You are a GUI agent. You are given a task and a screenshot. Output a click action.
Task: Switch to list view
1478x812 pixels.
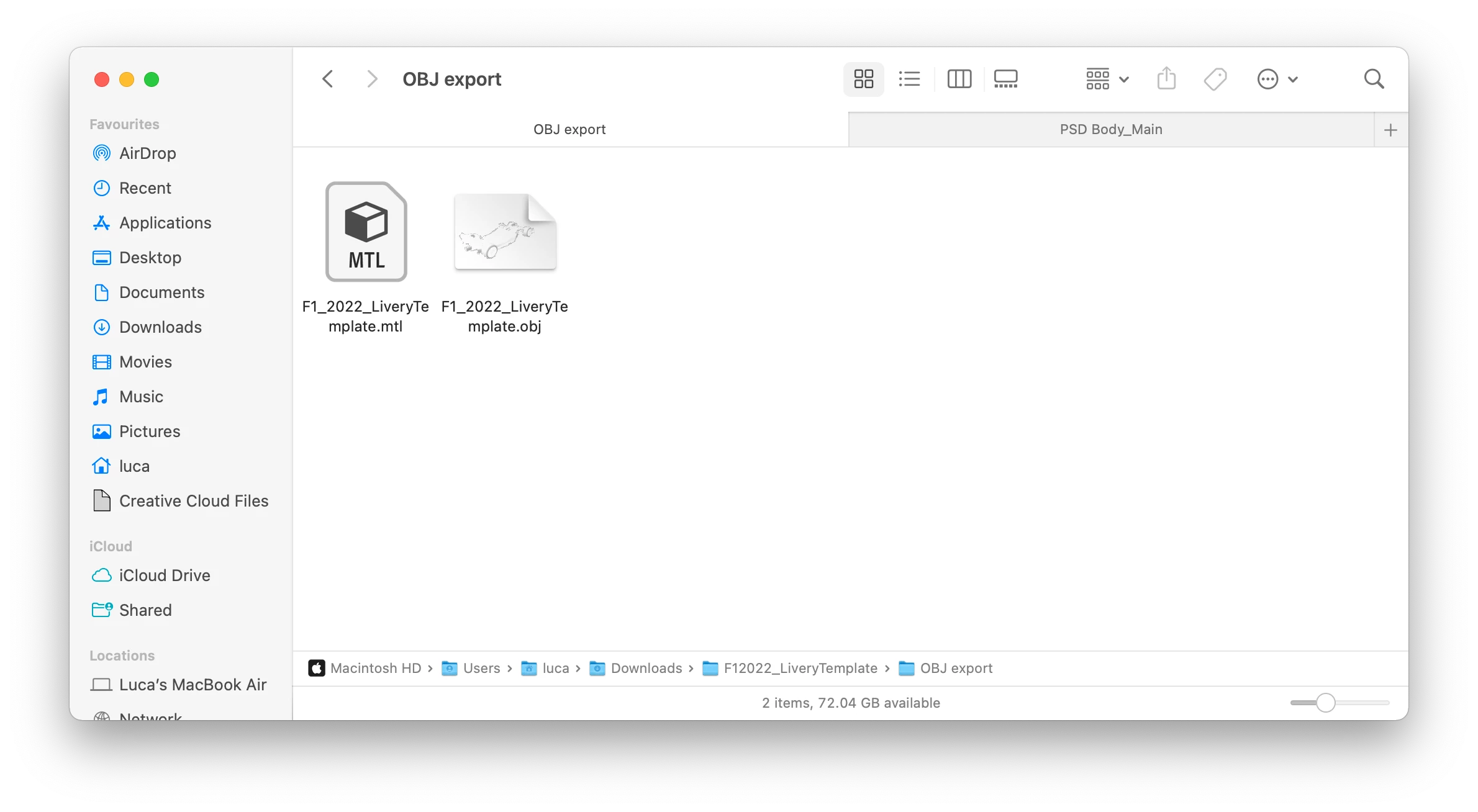point(909,79)
